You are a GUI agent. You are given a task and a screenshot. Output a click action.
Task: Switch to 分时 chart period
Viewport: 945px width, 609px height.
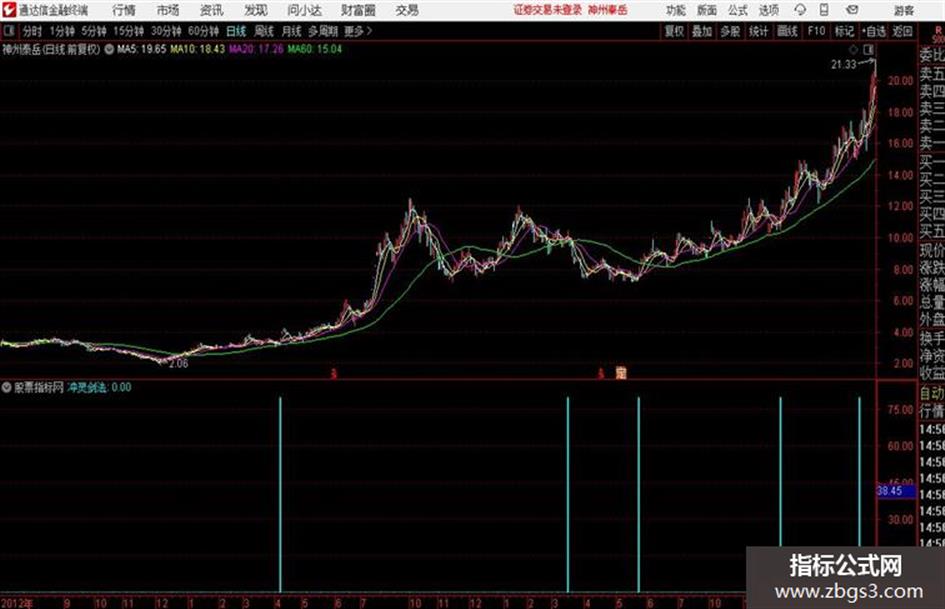(x=33, y=31)
